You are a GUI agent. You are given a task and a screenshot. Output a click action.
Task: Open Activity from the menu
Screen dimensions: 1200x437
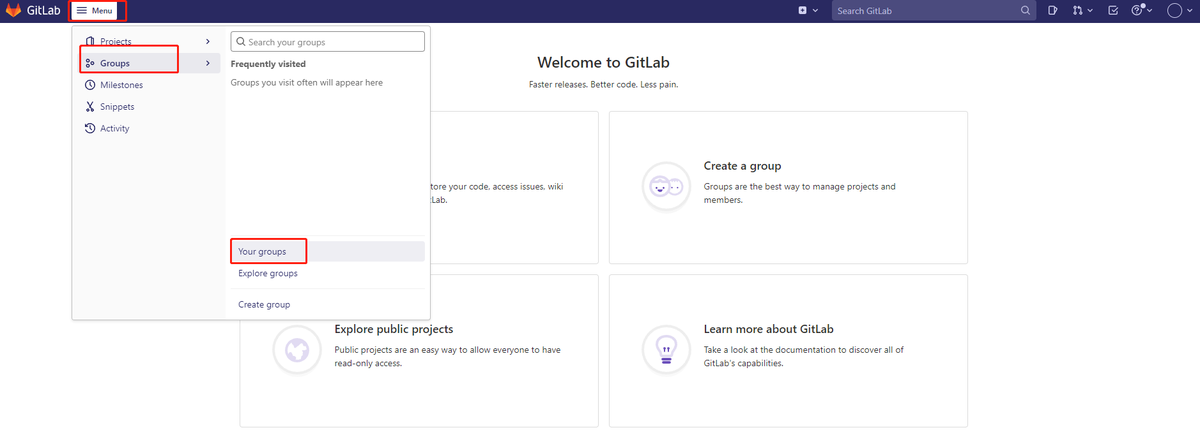click(x=148, y=128)
